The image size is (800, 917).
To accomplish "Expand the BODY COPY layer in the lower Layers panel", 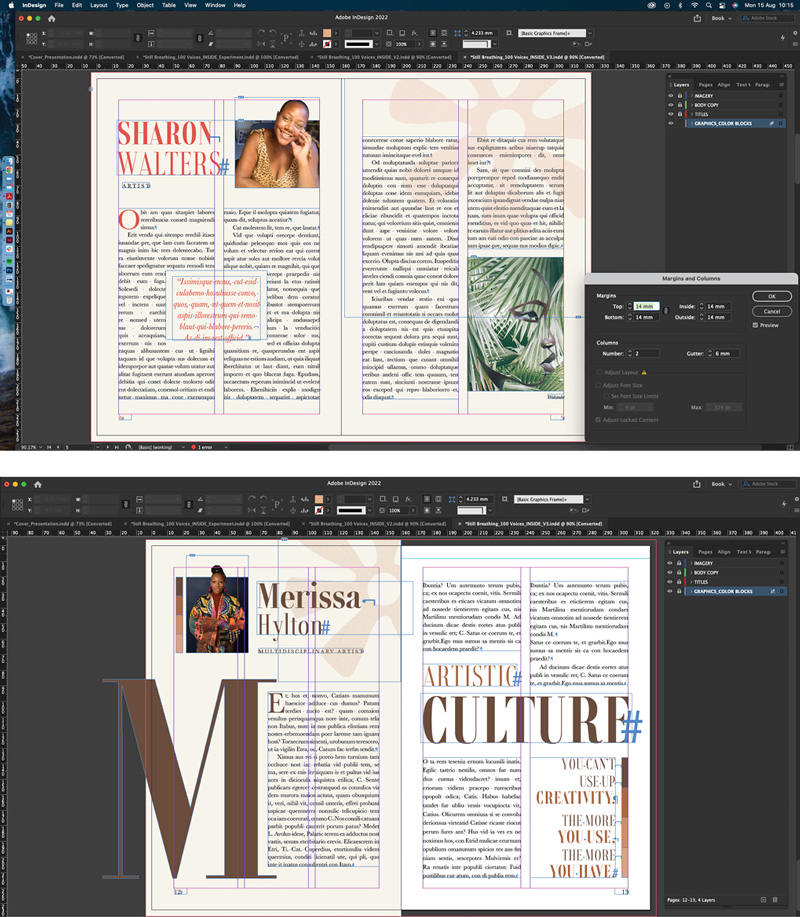I will click(x=691, y=573).
